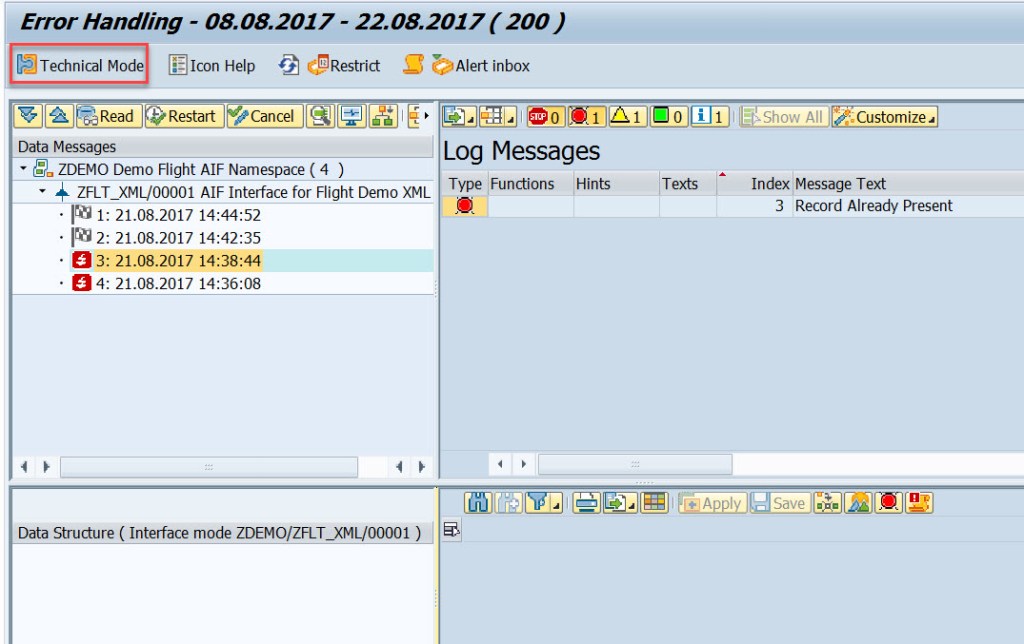Select ZFLT_XML/00001 AIF Interface for Flight Demo XML
Screen dimensions: 1024x644
(253, 192)
